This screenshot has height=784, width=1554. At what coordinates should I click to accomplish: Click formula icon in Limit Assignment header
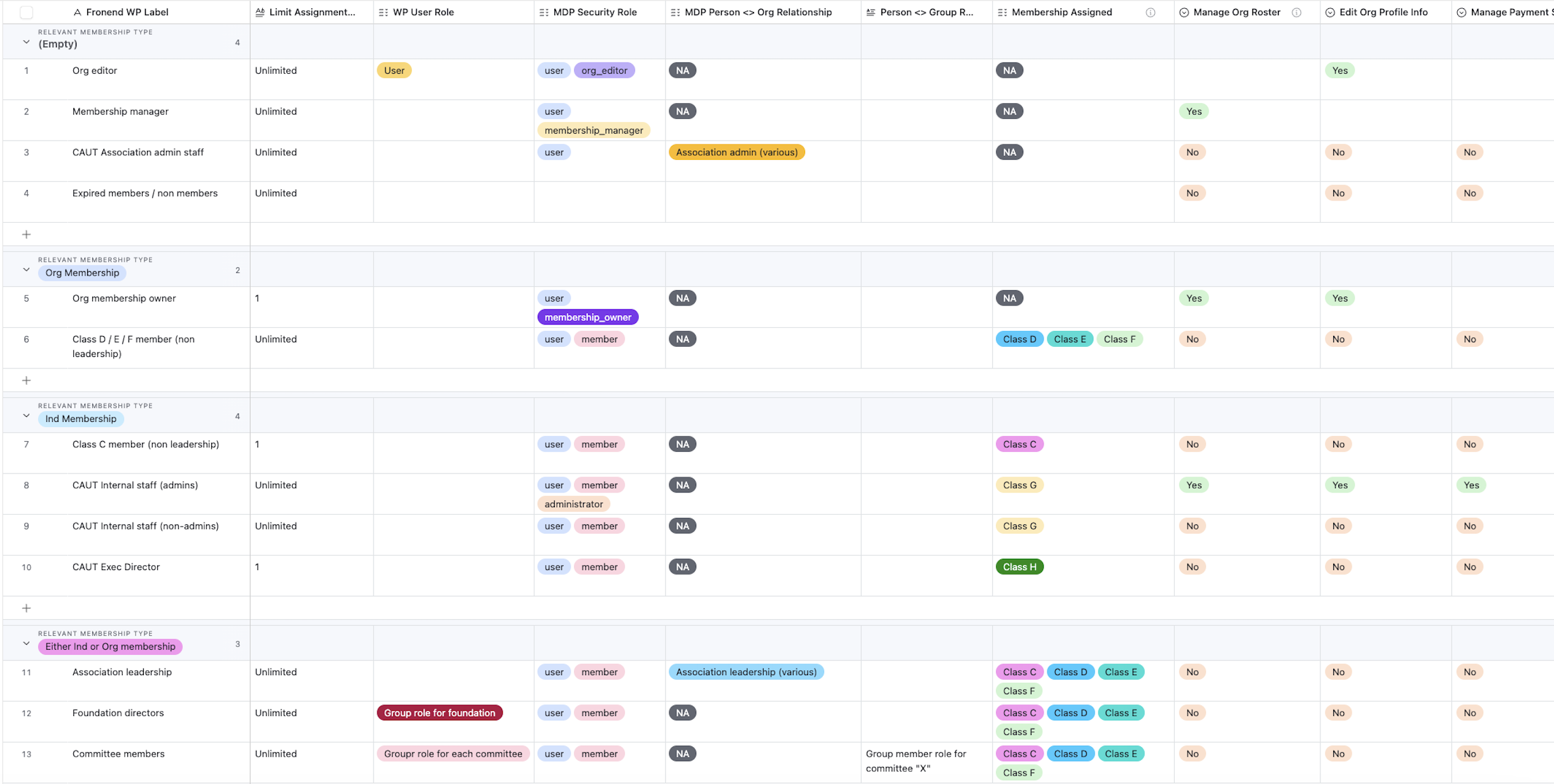point(260,12)
